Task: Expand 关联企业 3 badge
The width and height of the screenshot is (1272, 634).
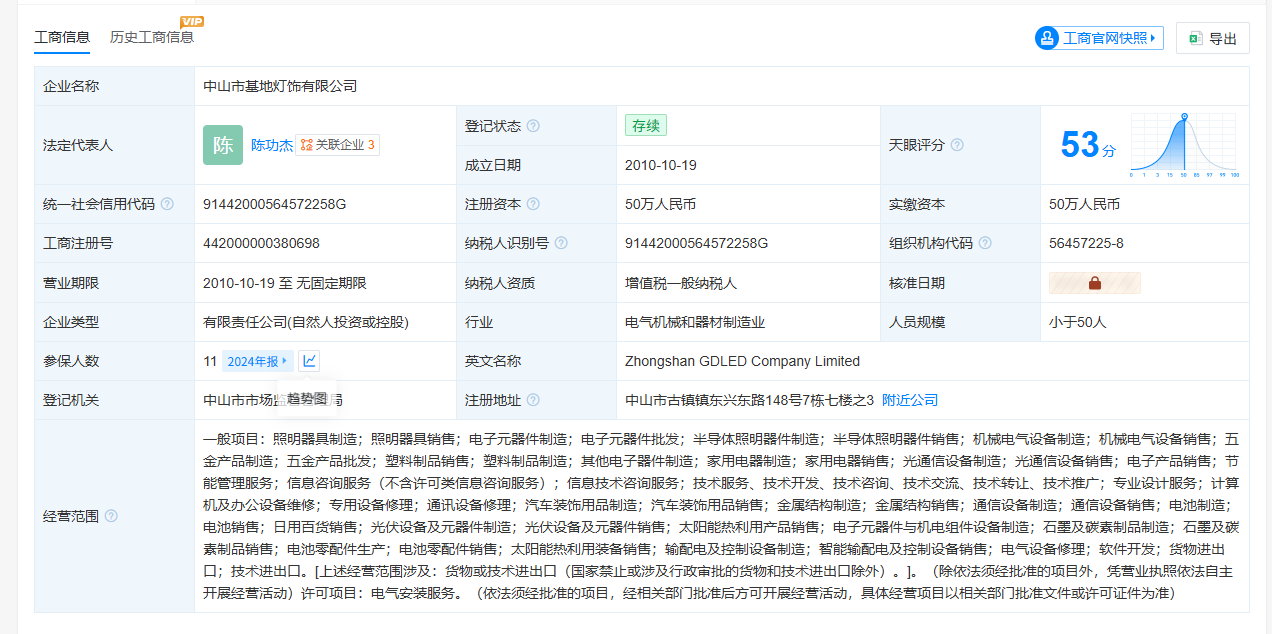Action: pyautogui.click(x=338, y=145)
